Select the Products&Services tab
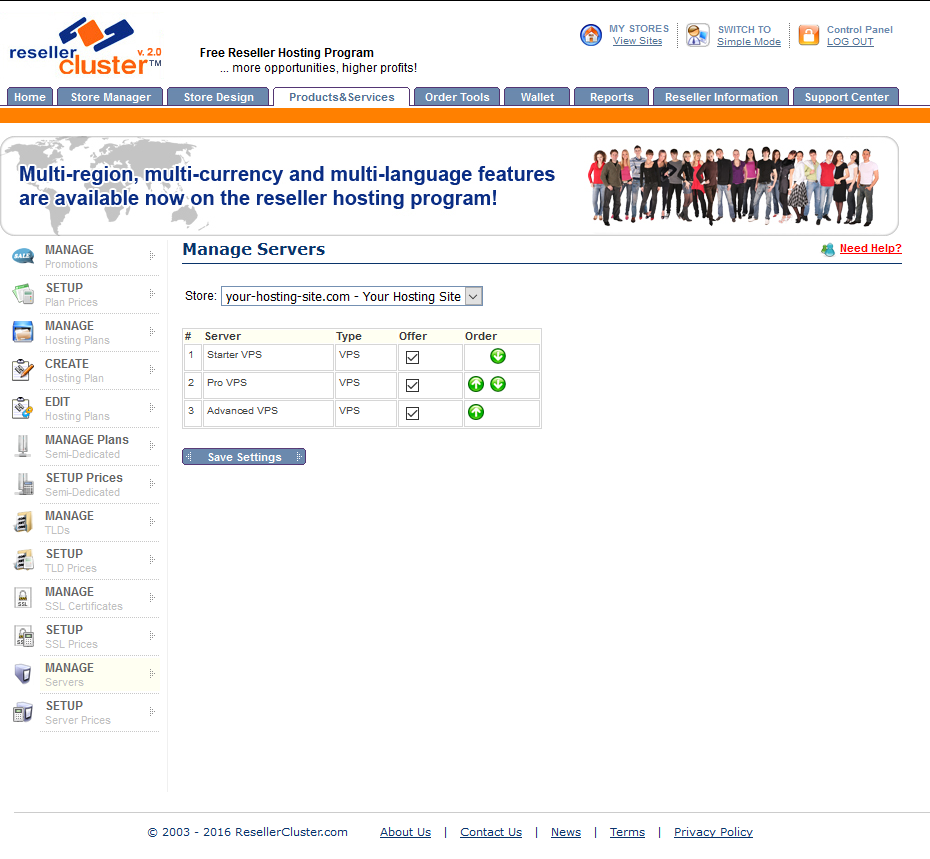This screenshot has height=859, width=930. click(x=342, y=97)
